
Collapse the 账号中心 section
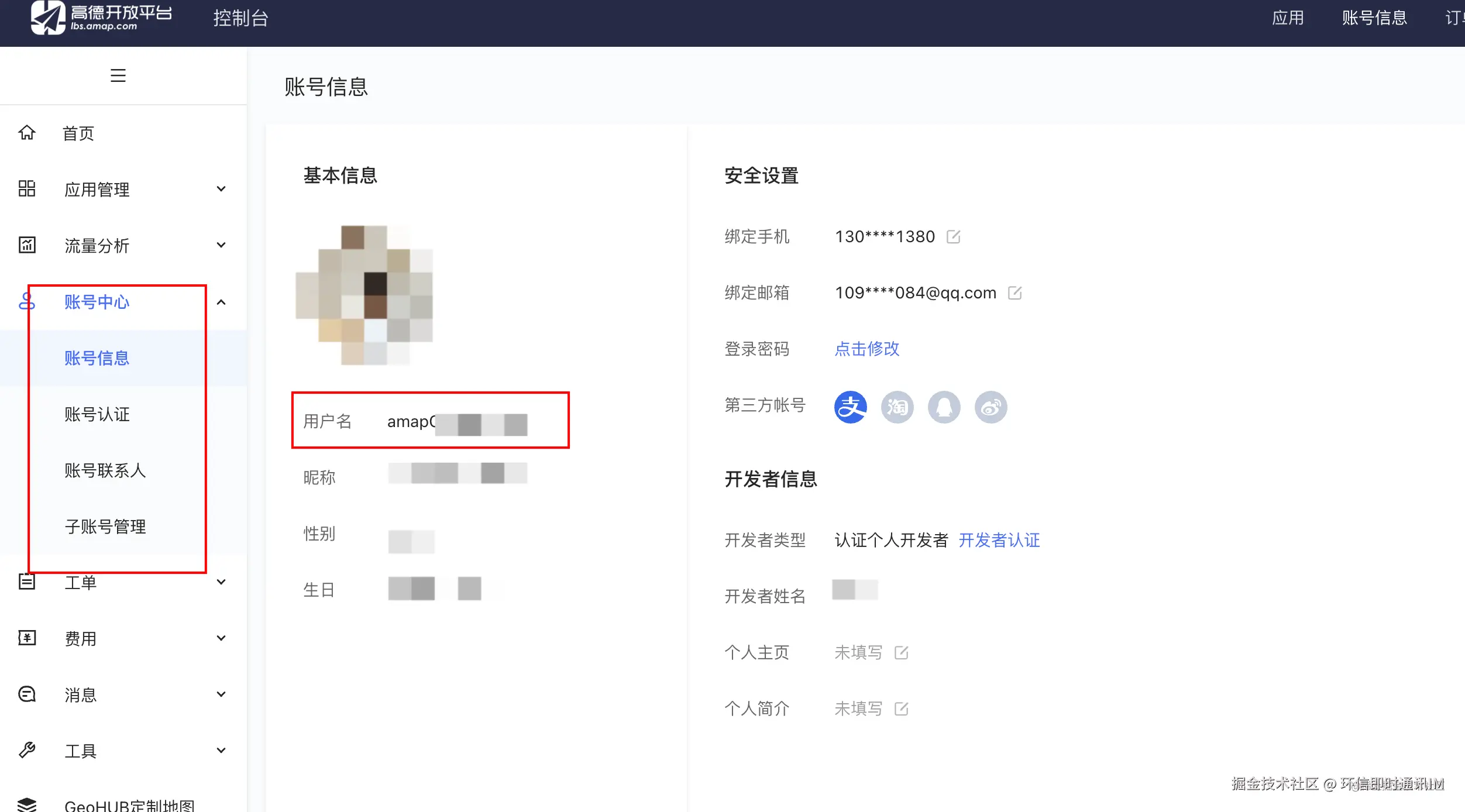[x=221, y=302]
